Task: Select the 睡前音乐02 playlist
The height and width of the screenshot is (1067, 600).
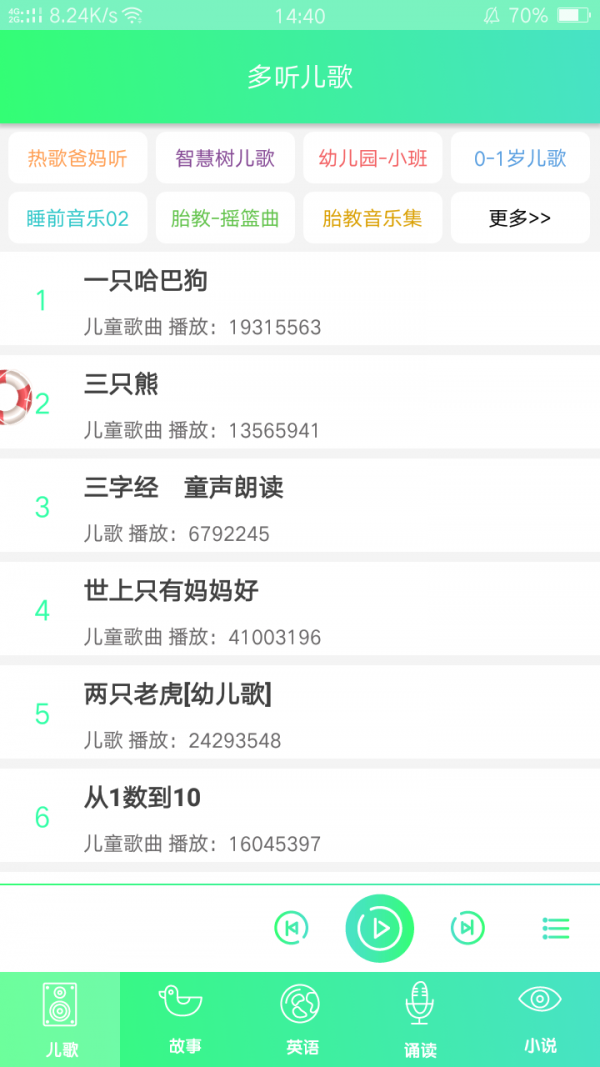Action: pos(77,217)
